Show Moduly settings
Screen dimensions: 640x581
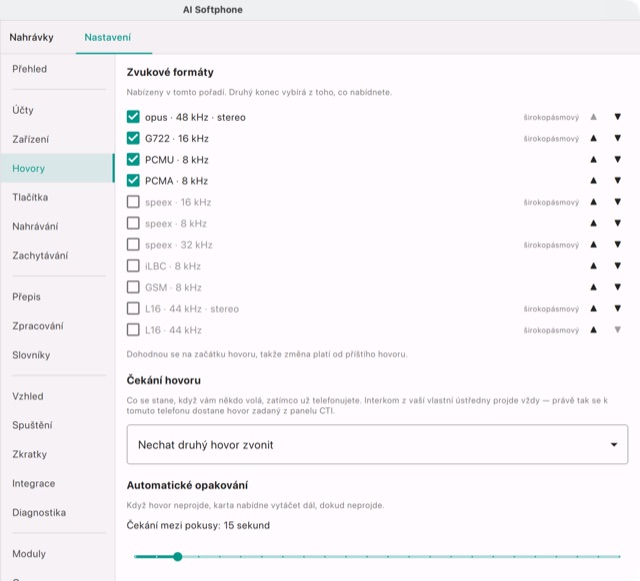[58, 554]
